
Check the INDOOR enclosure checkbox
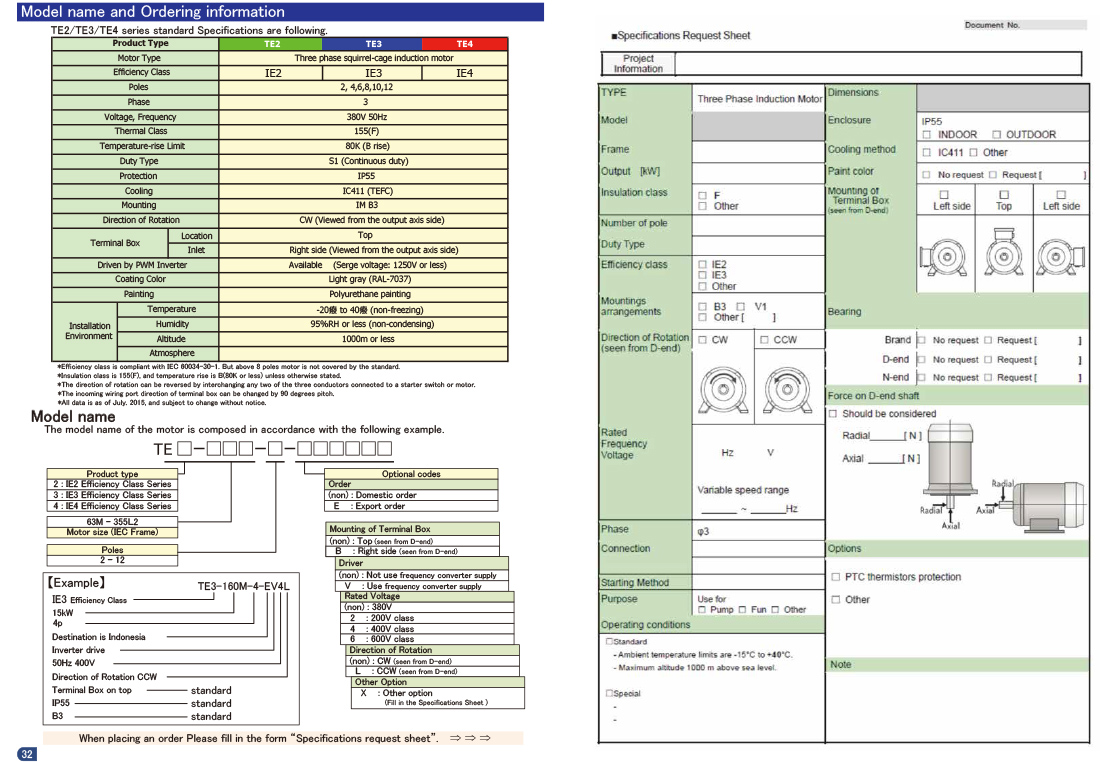[927, 135]
